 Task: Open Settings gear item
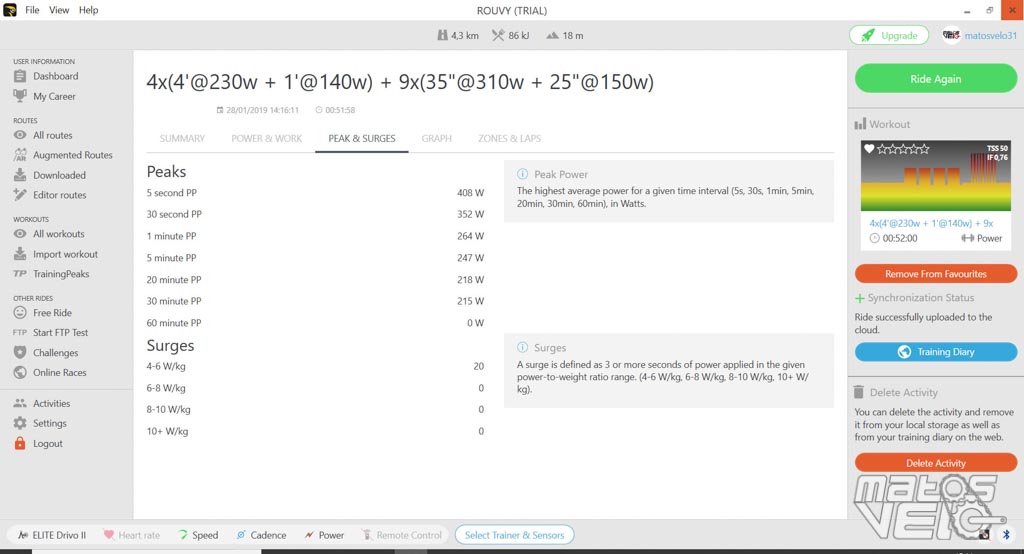tap(40, 423)
